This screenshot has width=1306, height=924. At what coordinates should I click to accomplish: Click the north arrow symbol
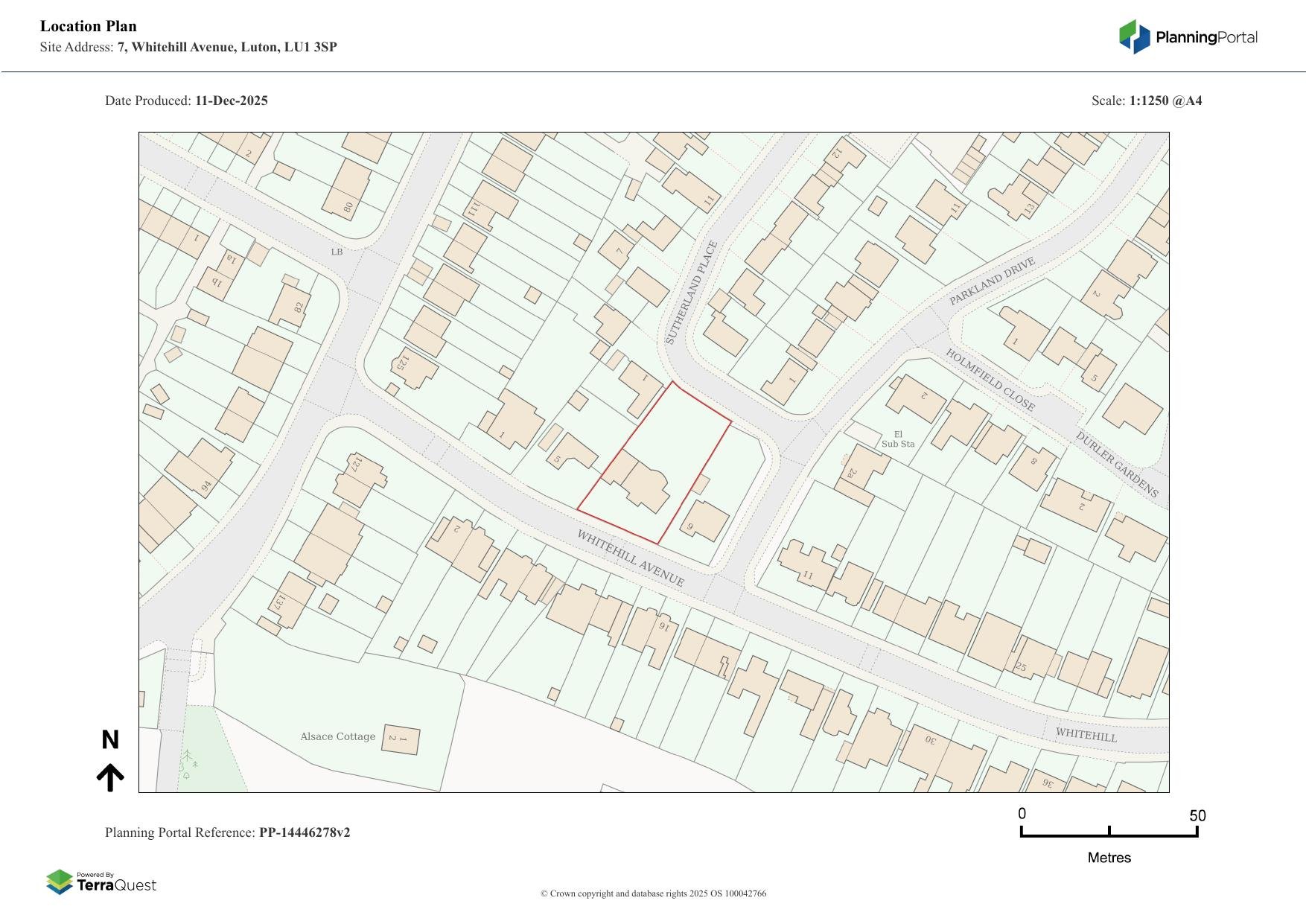pyautogui.click(x=110, y=777)
